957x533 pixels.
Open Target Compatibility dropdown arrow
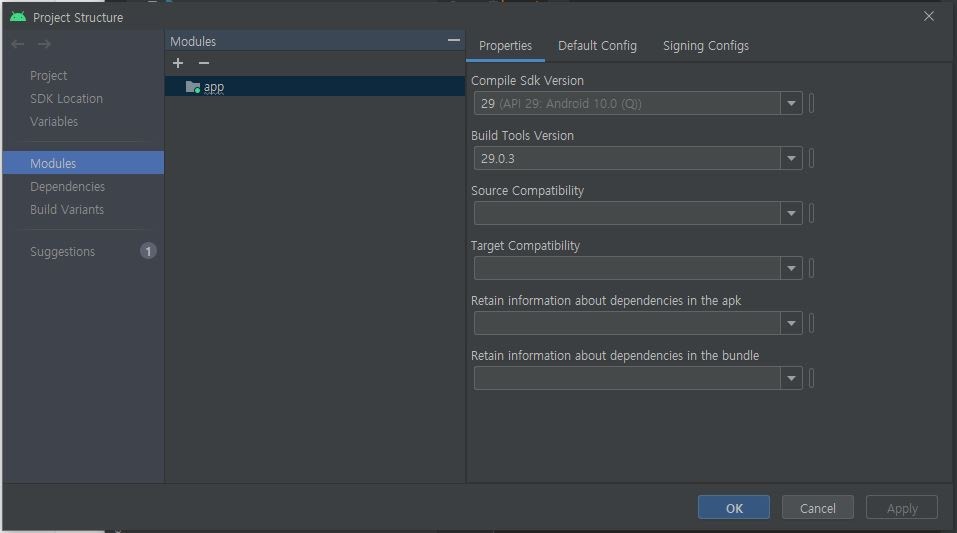(791, 268)
